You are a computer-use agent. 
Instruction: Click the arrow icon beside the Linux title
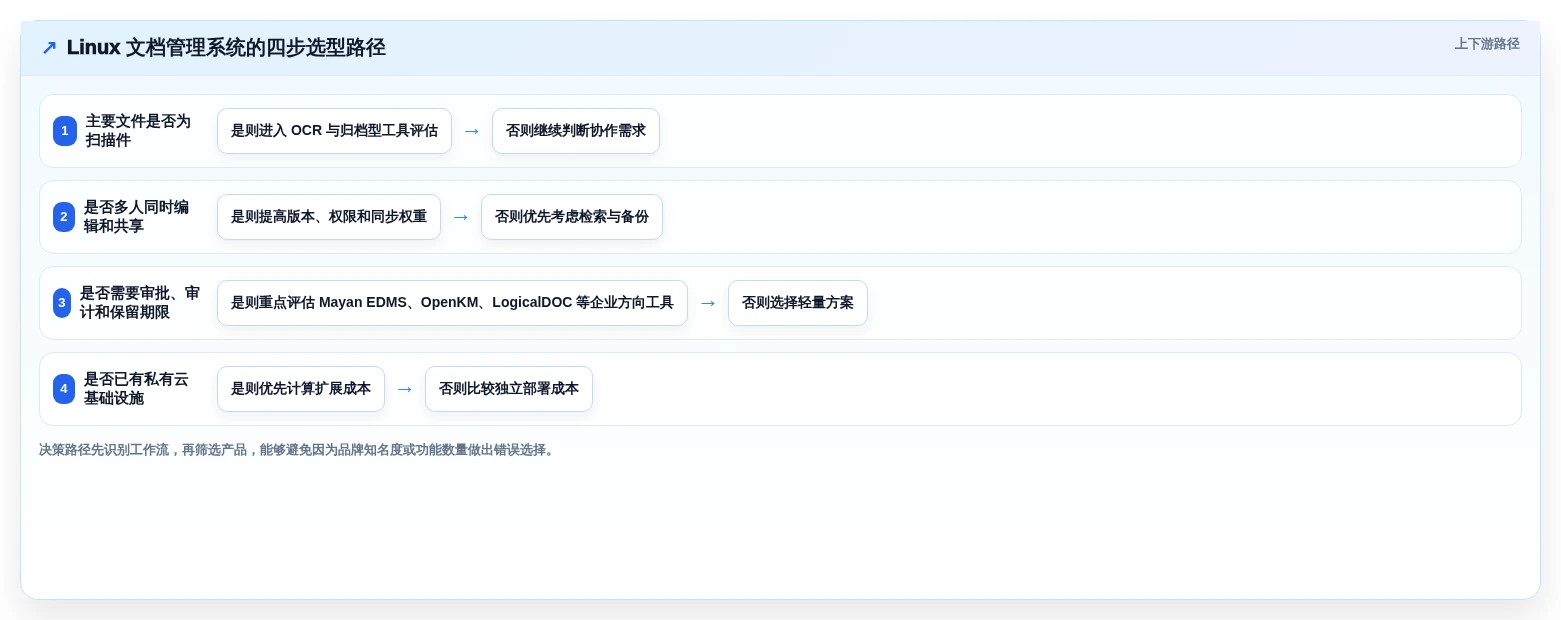(x=49, y=48)
